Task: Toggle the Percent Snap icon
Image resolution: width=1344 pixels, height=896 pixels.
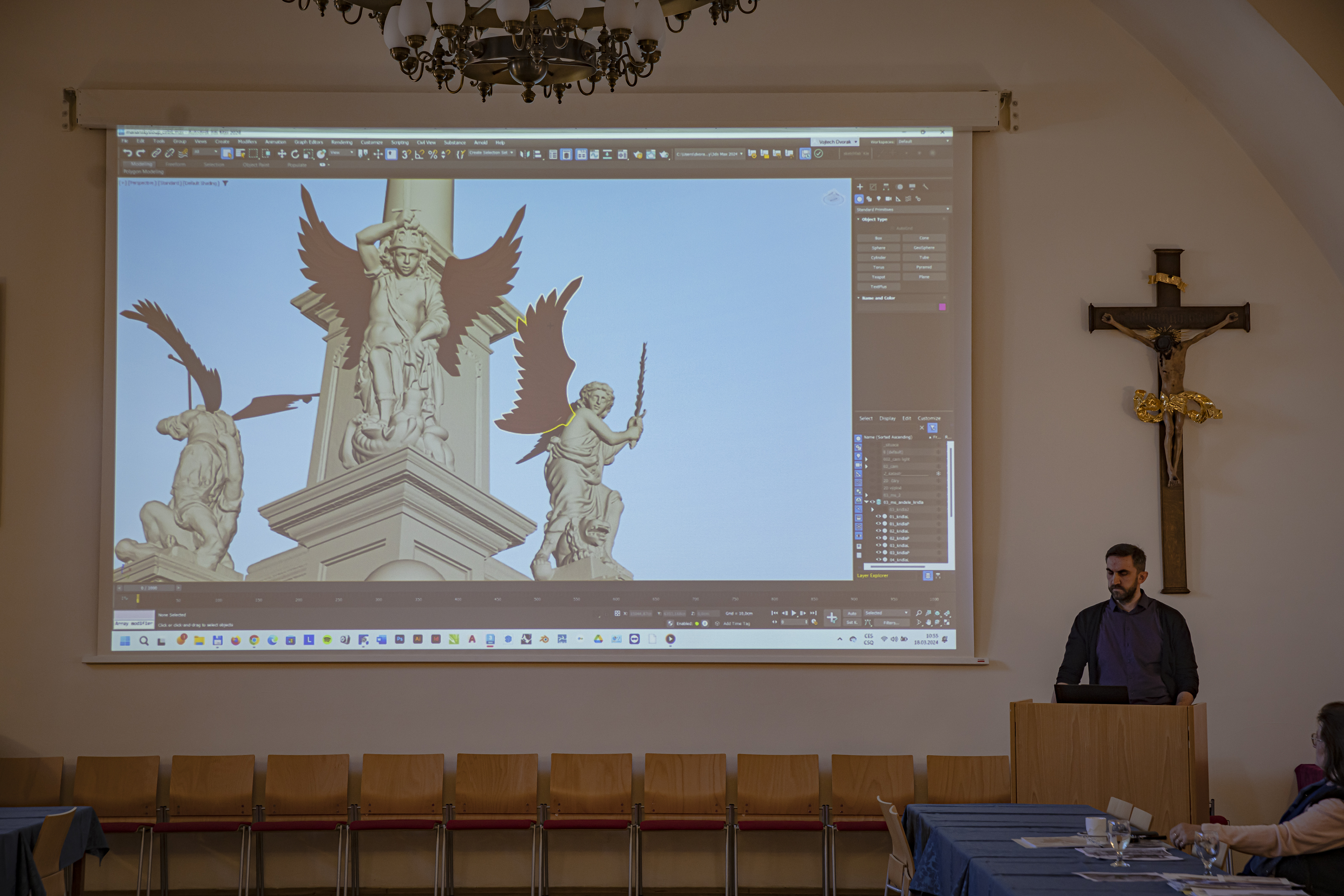Action: [432, 154]
